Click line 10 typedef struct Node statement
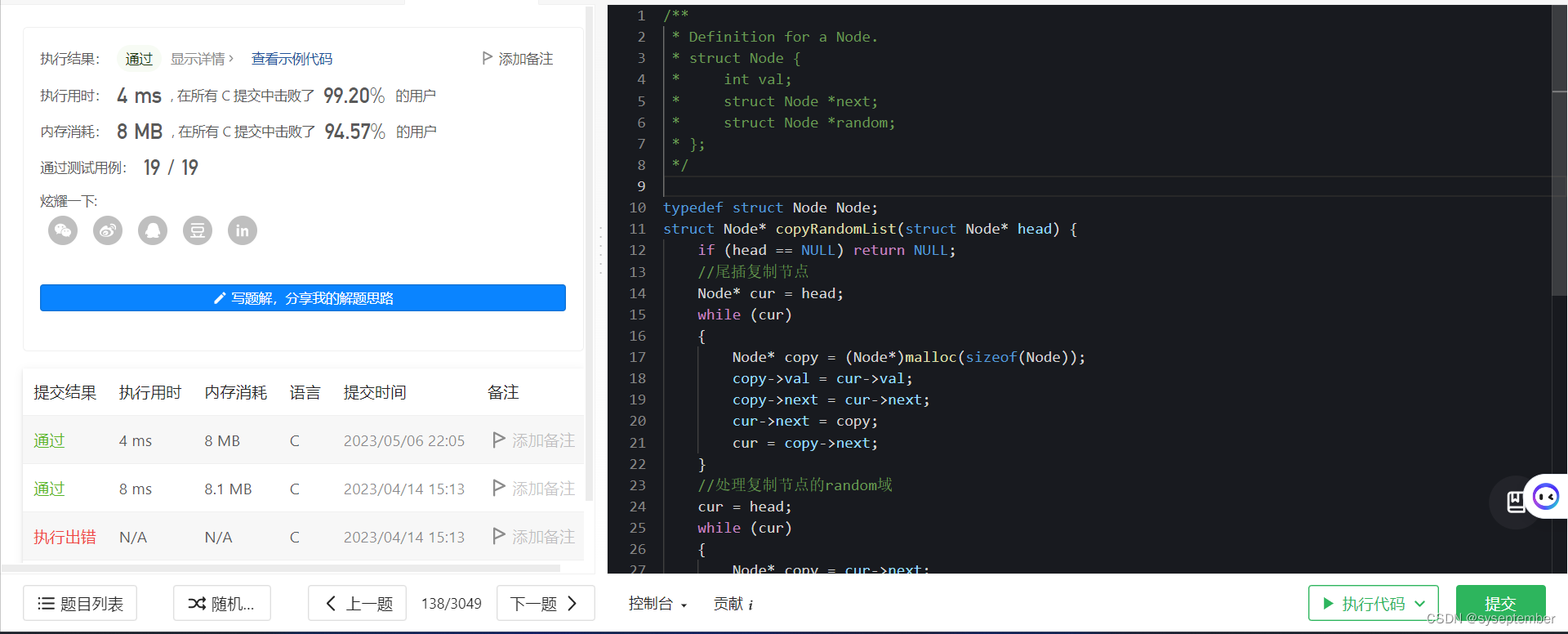Screen dimensions: 1568x634 [771, 208]
